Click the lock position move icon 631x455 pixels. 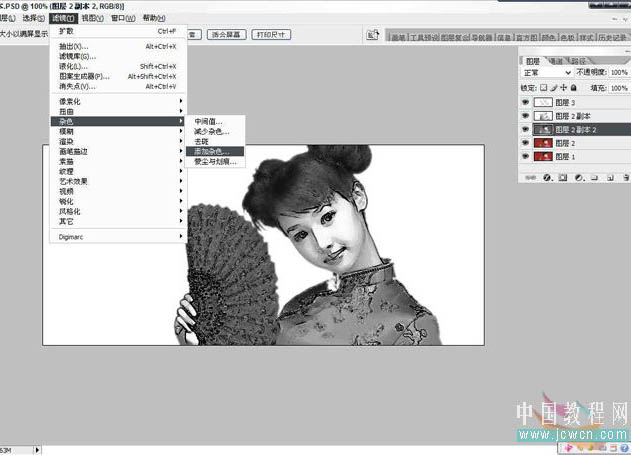(561, 87)
